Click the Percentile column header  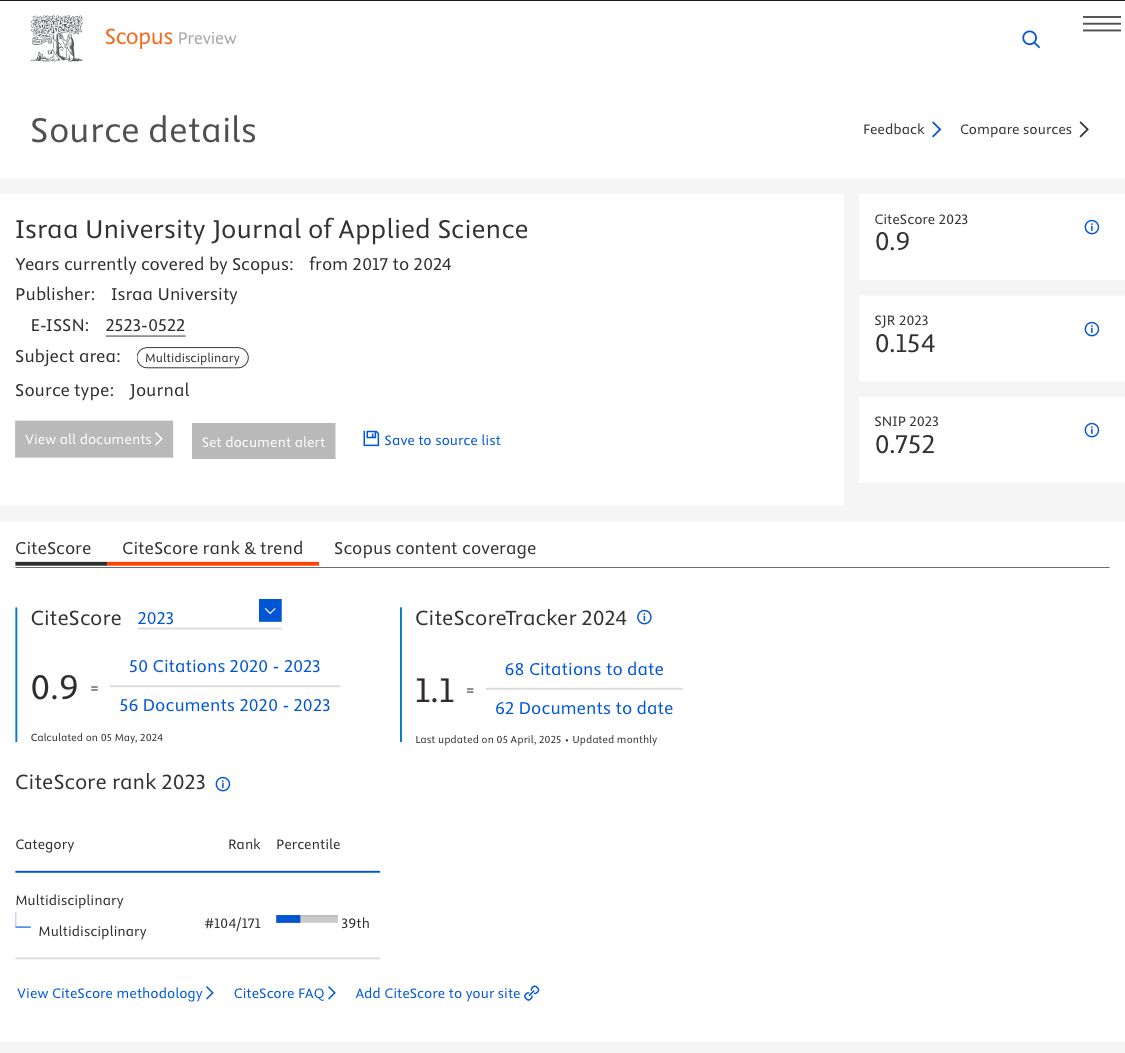pyautogui.click(x=308, y=844)
